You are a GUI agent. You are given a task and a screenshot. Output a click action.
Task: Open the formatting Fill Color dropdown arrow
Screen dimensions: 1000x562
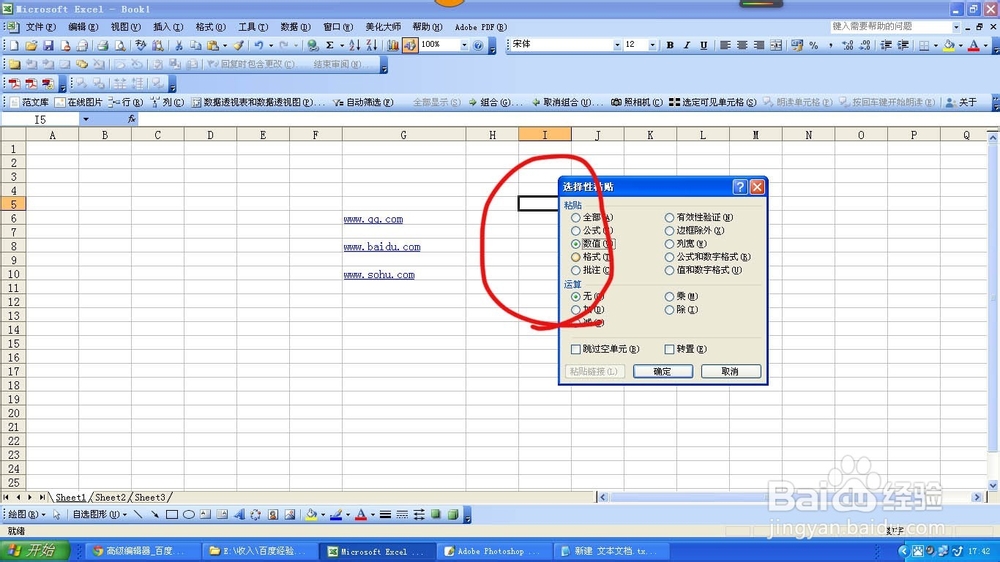coord(961,45)
